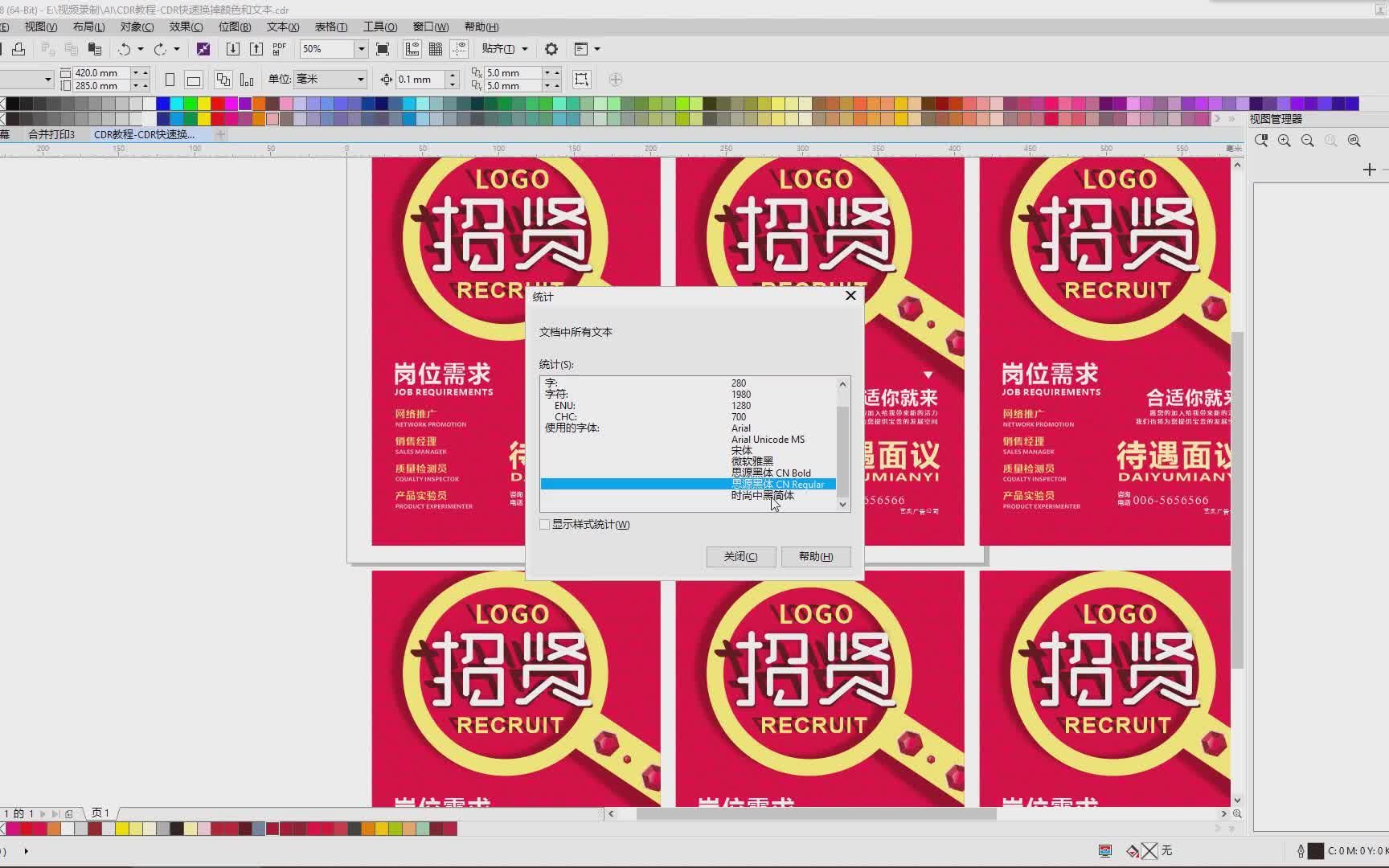Switch to the 合并打印3 document tab
1389x868 pixels.
[51, 134]
